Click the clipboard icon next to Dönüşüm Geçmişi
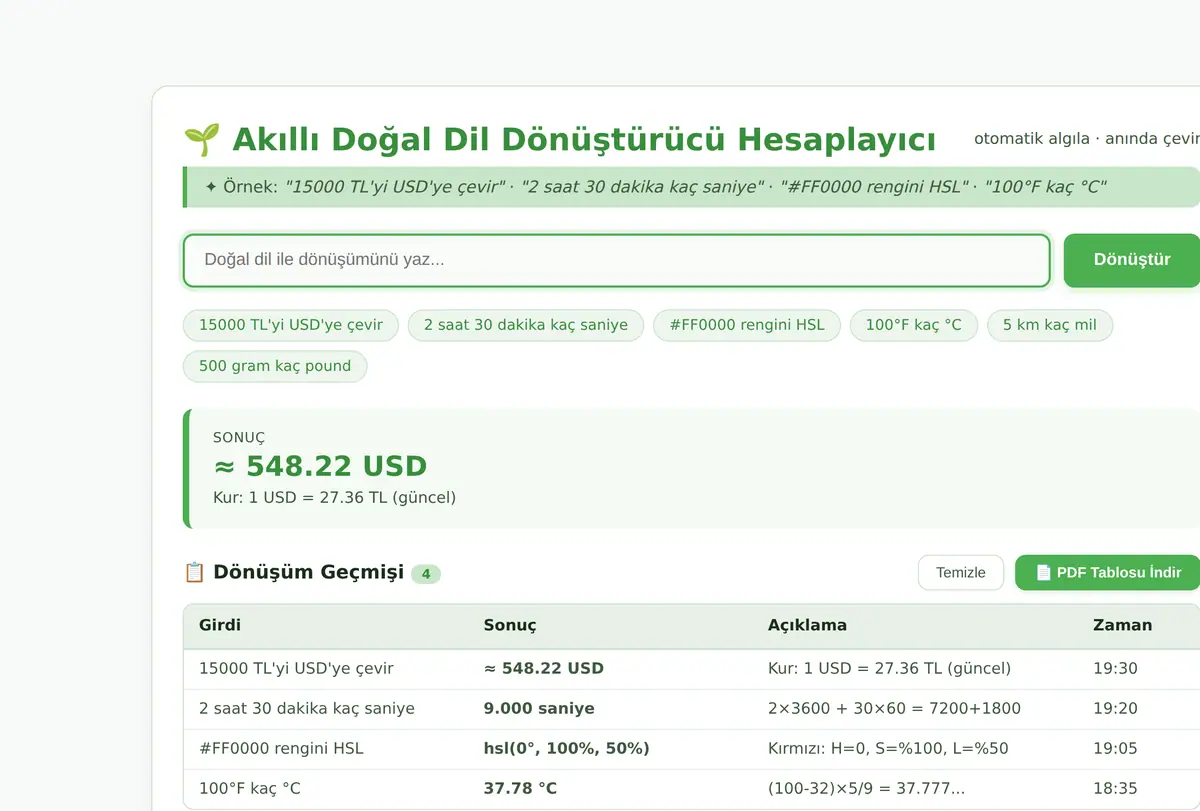Image resolution: width=1200 pixels, height=811 pixels. [x=194, y=572]
